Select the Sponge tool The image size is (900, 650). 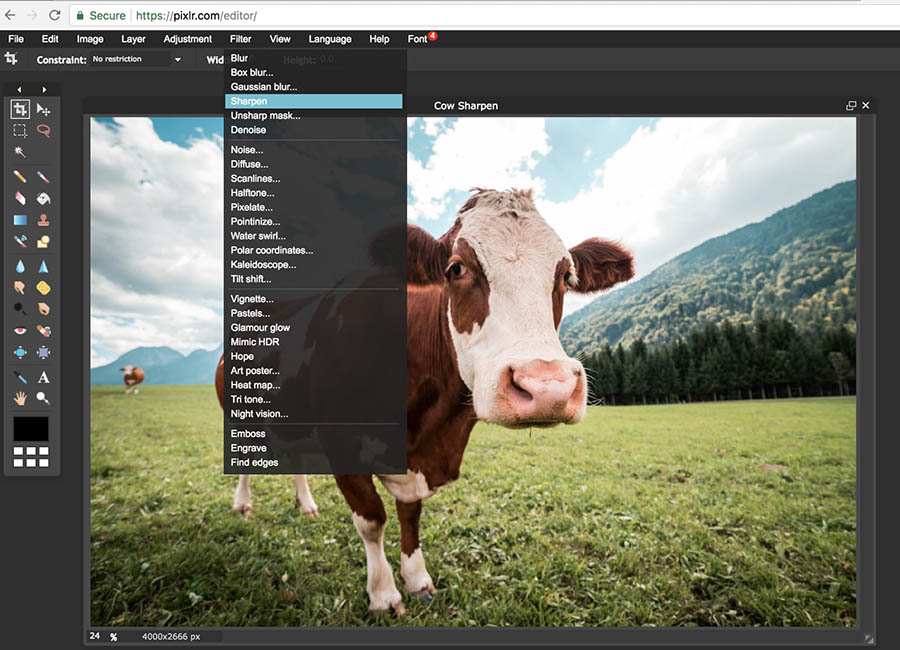pyautogui.click(x=43, y=288)
